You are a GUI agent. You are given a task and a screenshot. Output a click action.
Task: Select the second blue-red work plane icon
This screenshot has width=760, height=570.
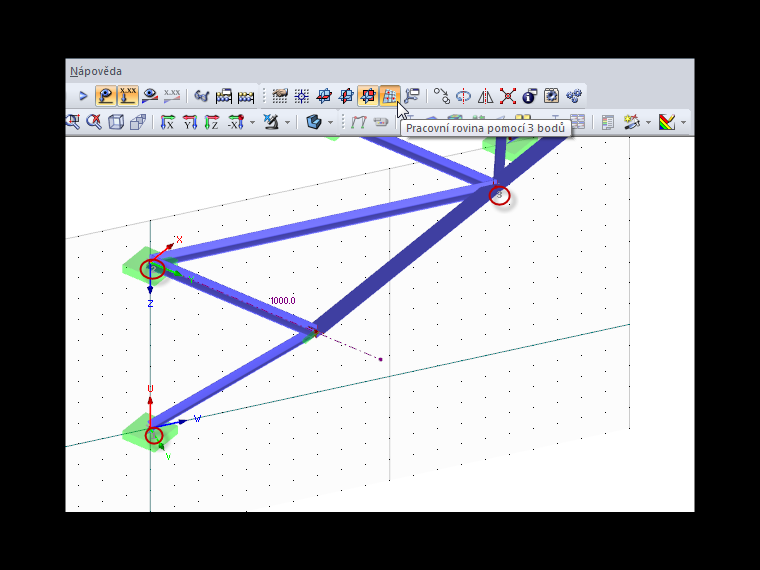pos(346,96)
